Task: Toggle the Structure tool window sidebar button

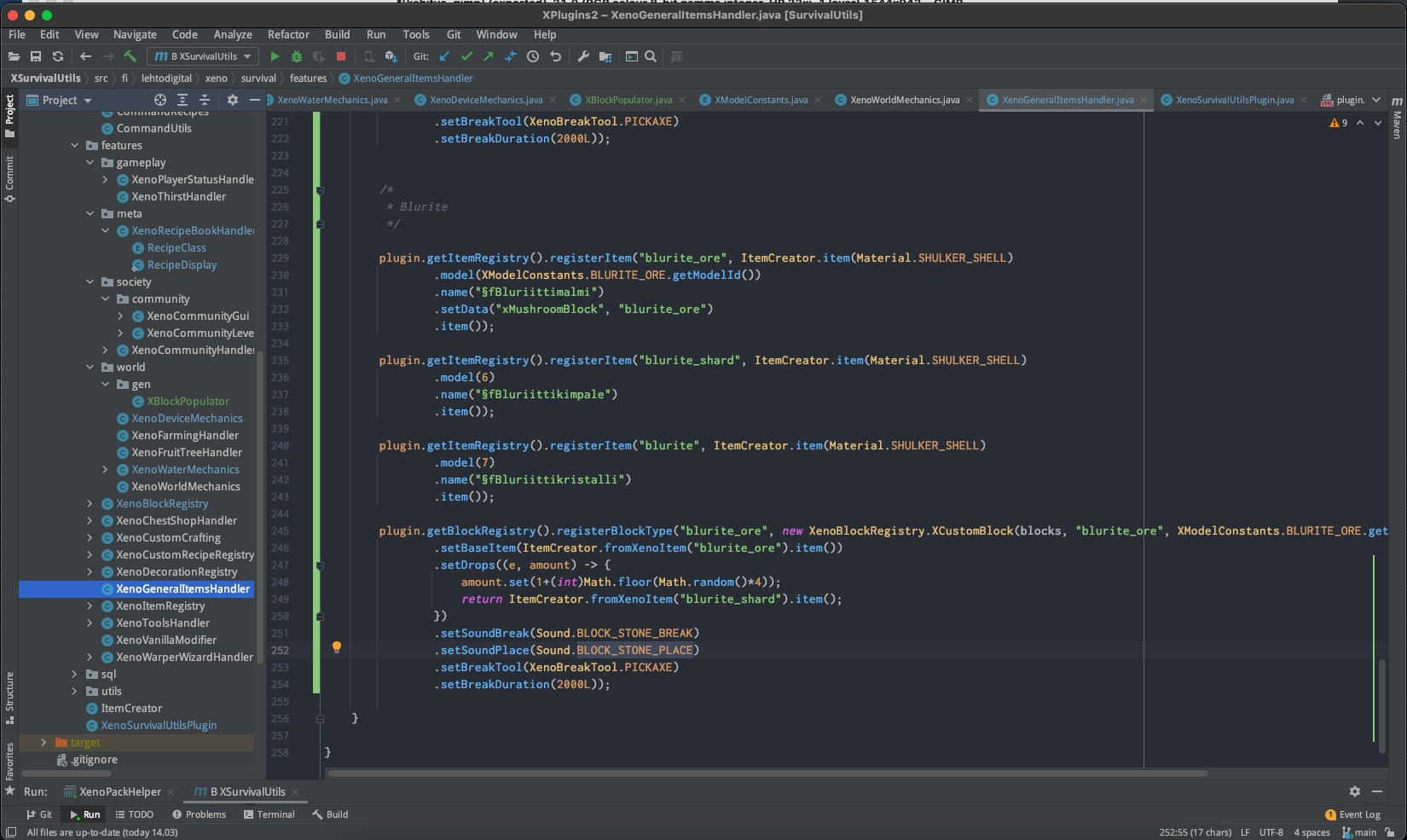Action: 9,697
